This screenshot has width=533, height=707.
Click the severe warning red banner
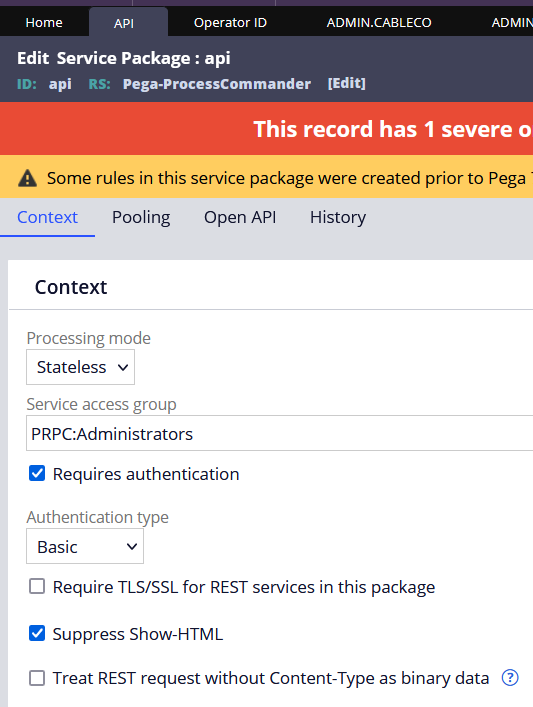[266, 129]
